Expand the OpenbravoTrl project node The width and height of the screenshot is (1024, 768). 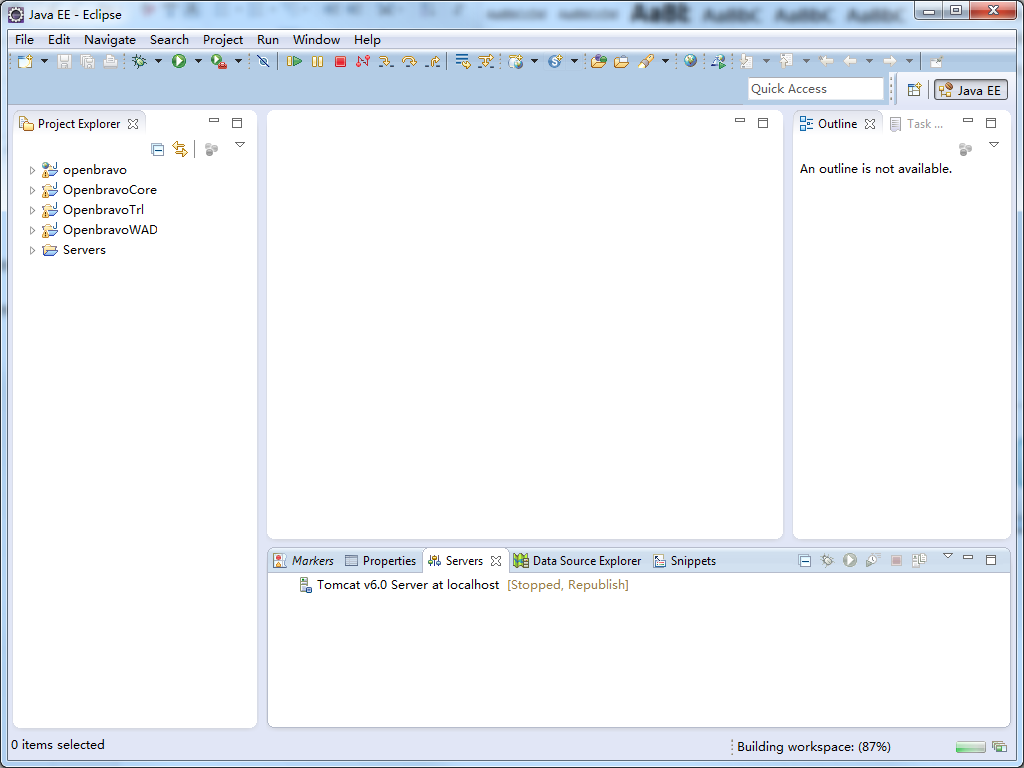click(x=32, y=210)
